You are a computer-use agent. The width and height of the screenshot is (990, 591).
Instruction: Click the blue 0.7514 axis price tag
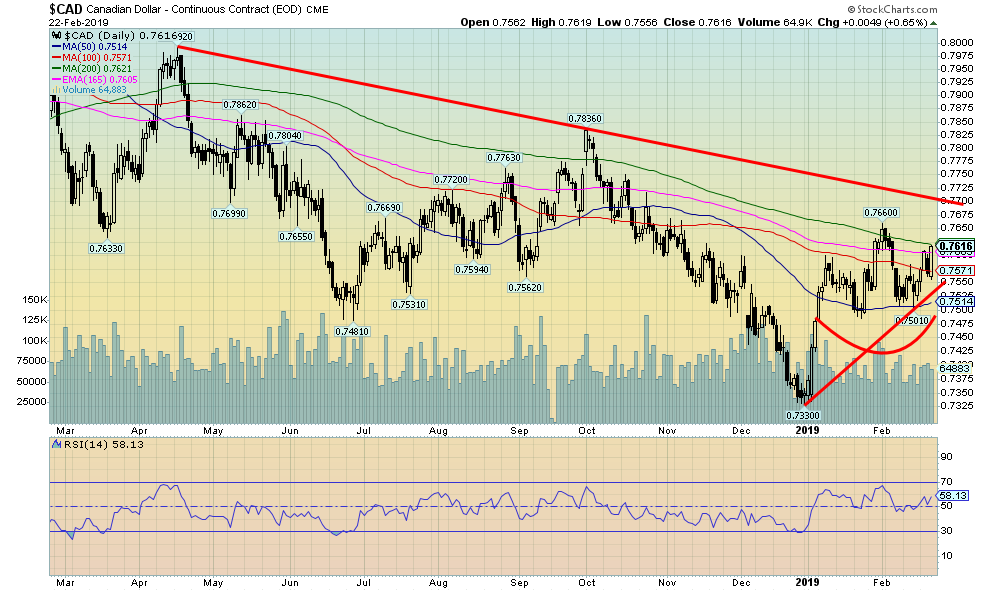[956, 301]
